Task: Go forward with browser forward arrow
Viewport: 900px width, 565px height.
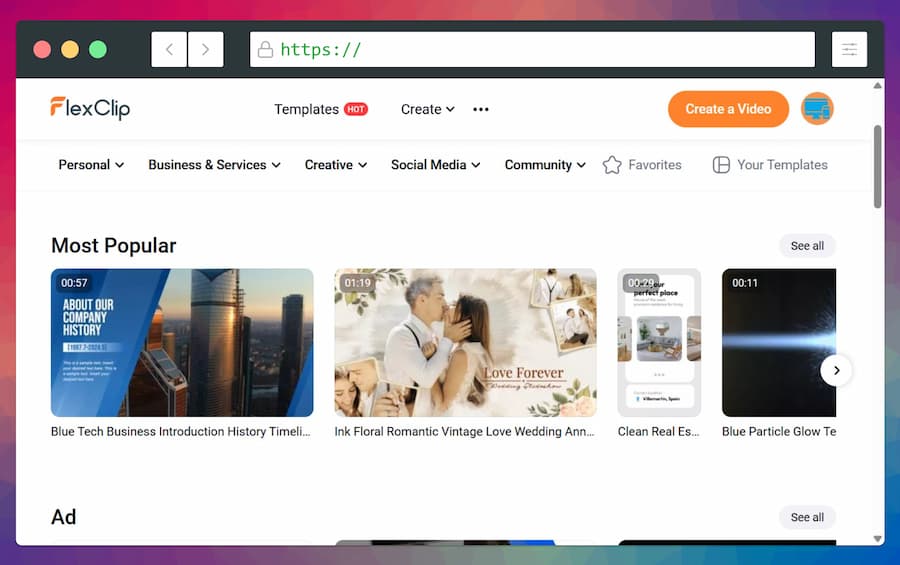Action: point(205,49)
